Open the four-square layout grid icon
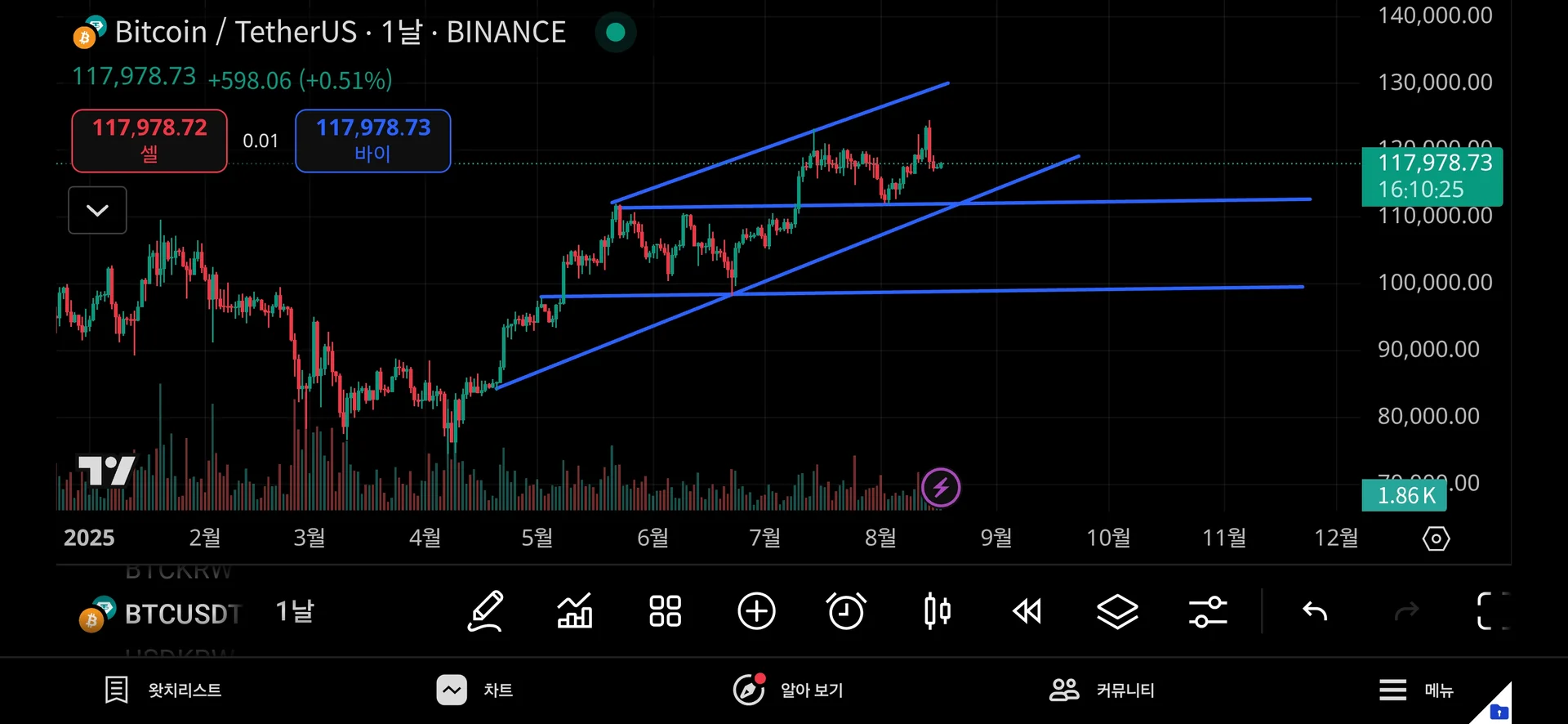This screenshot has height=724, width=1568. point(665,611)
